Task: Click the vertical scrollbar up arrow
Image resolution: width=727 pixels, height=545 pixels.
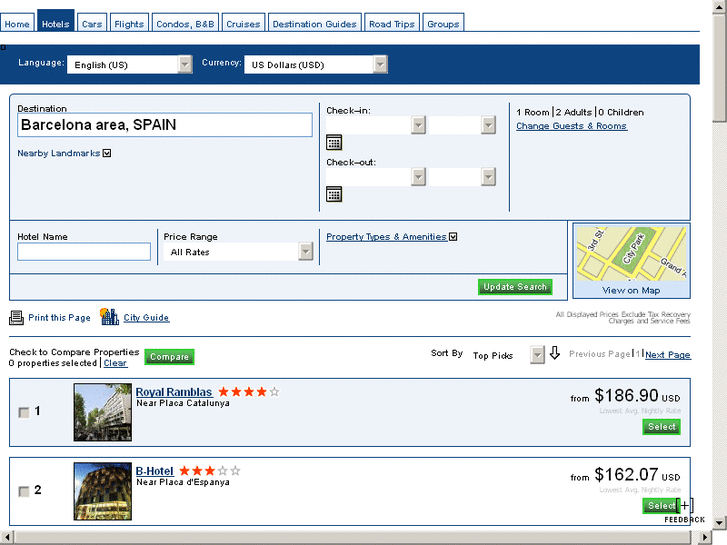Action: [x=720, y=7]
